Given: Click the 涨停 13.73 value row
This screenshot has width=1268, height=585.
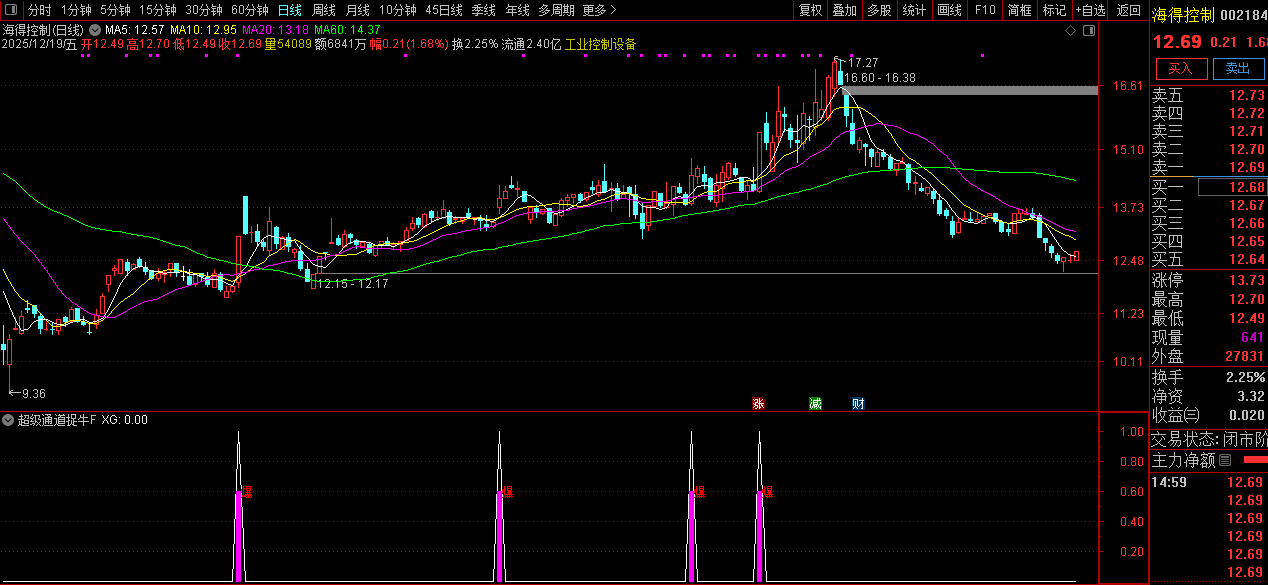Looking at the screenshot, I should 1208,281.
